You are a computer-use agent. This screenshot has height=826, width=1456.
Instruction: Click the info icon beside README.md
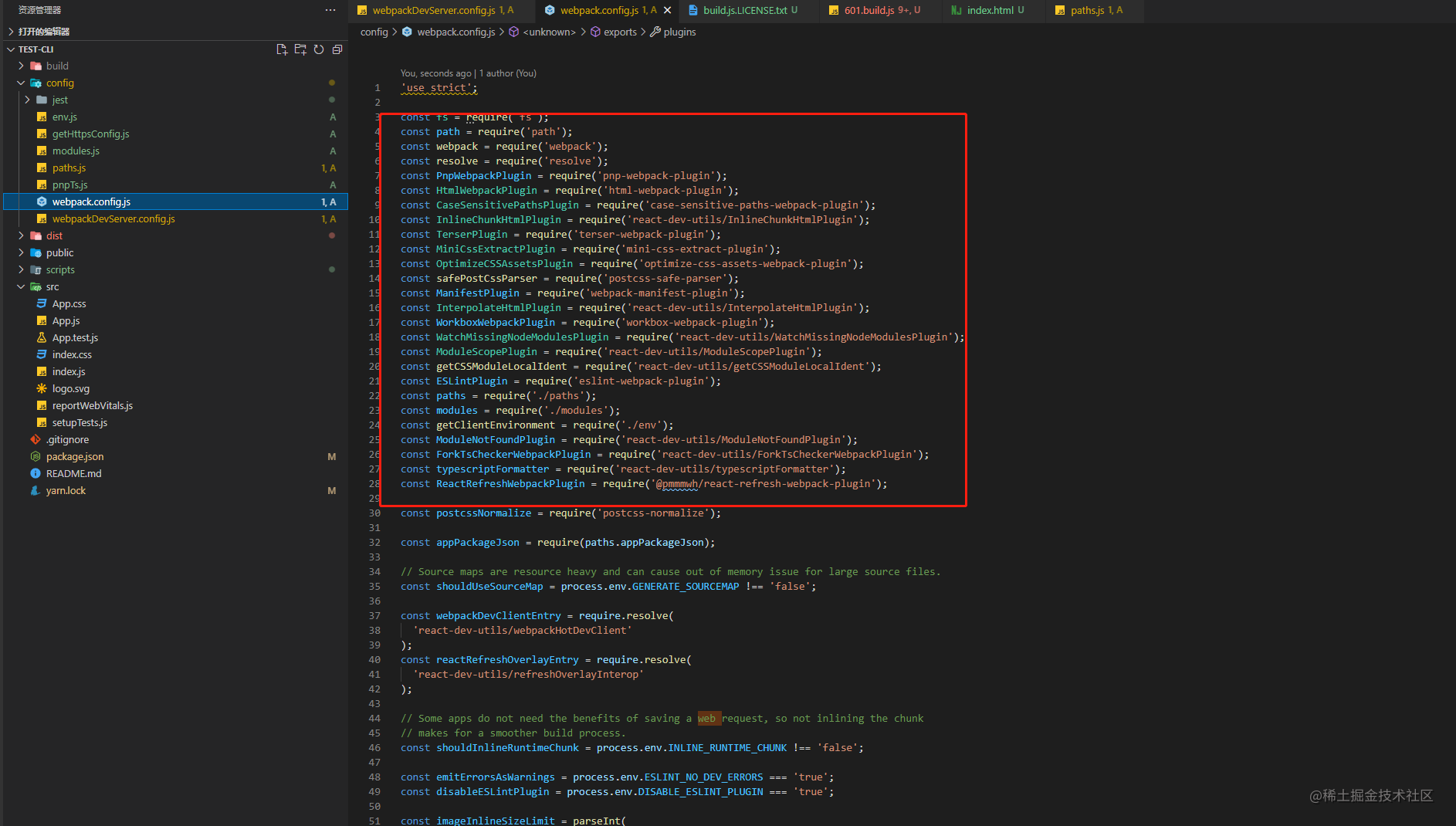point(36,474)
